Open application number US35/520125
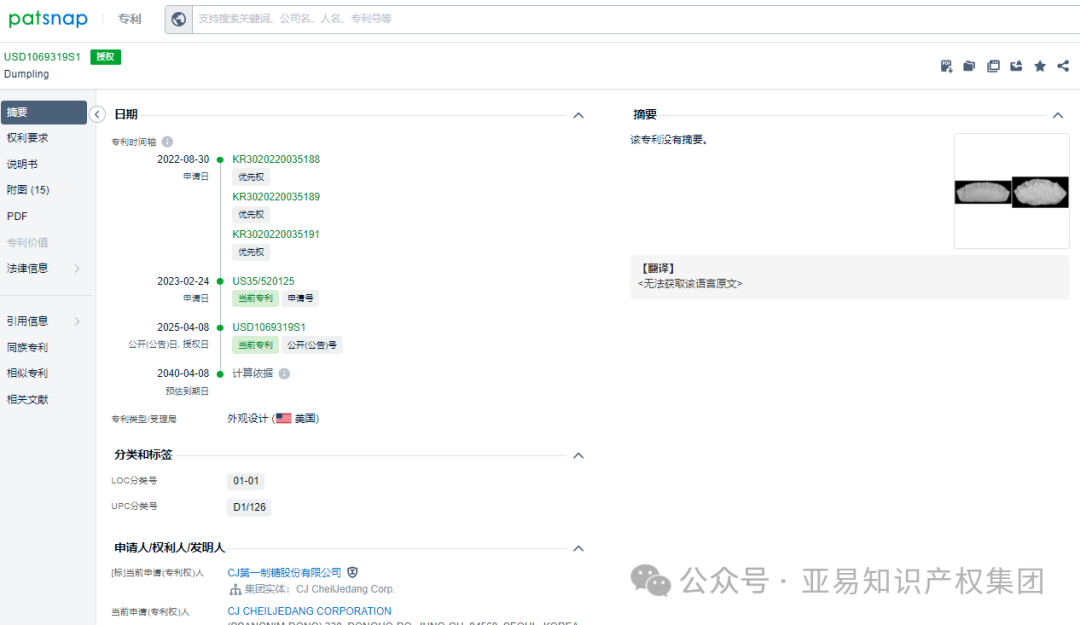The width and height of the screenshot is (1080, 625). tap(263, 281)
